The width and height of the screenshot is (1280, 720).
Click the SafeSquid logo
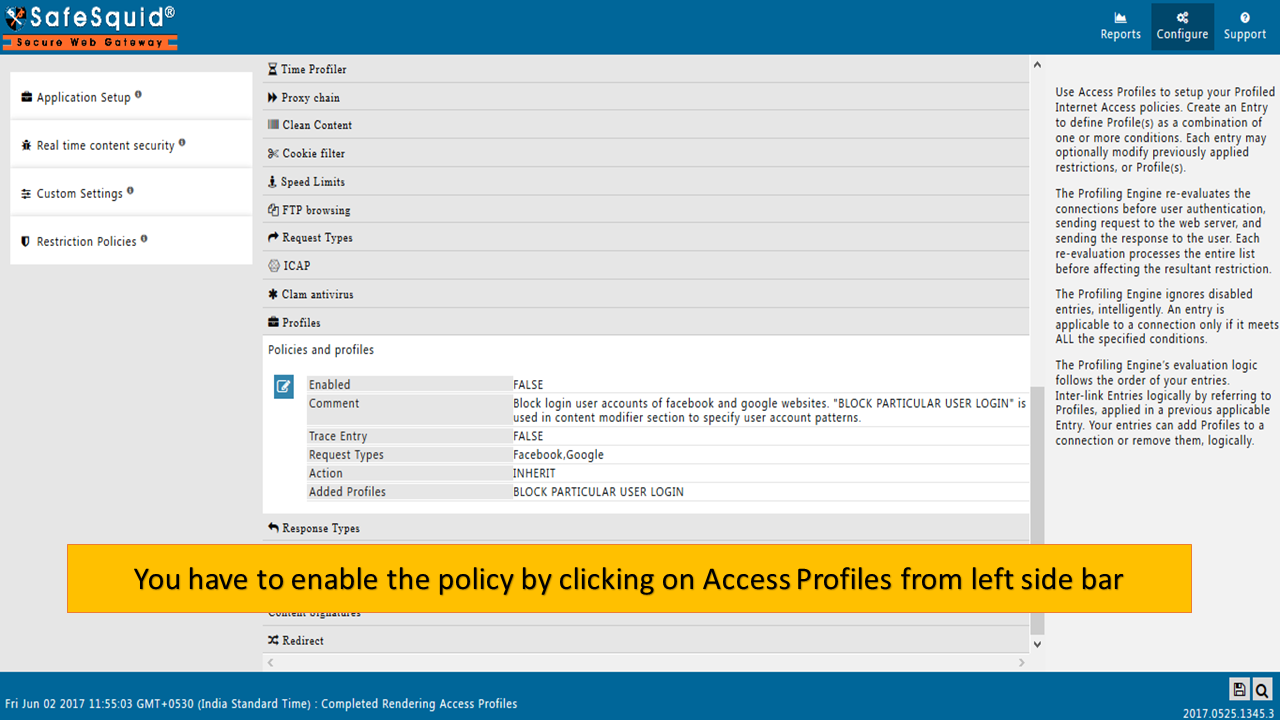(90, 27)
